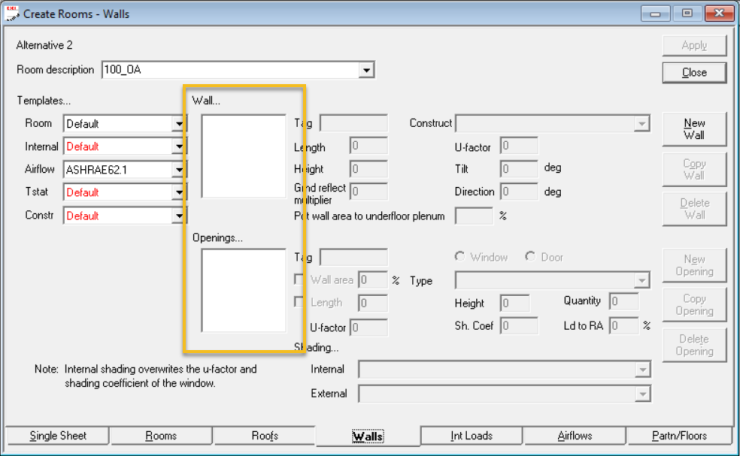Click the Sh. Coef input field
The width and height of the screenshot is (740, 456).
(x=519, y=326)
